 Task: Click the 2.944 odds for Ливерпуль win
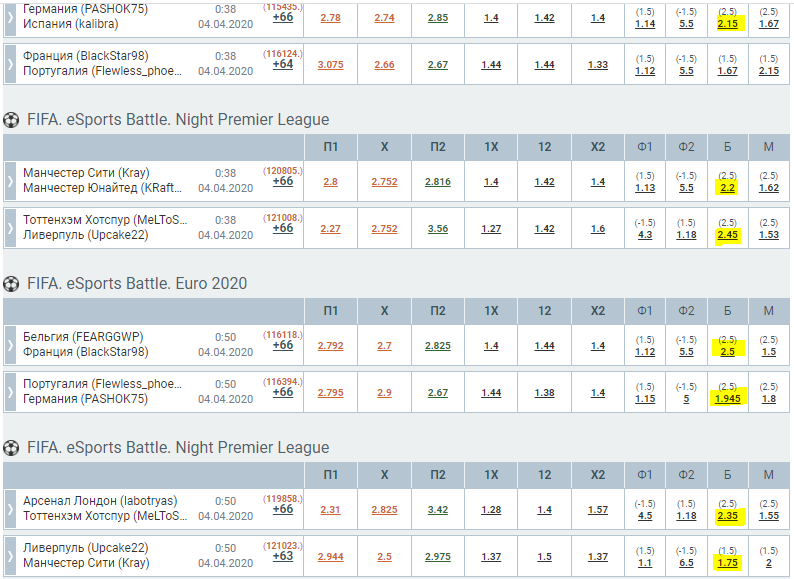330,557
